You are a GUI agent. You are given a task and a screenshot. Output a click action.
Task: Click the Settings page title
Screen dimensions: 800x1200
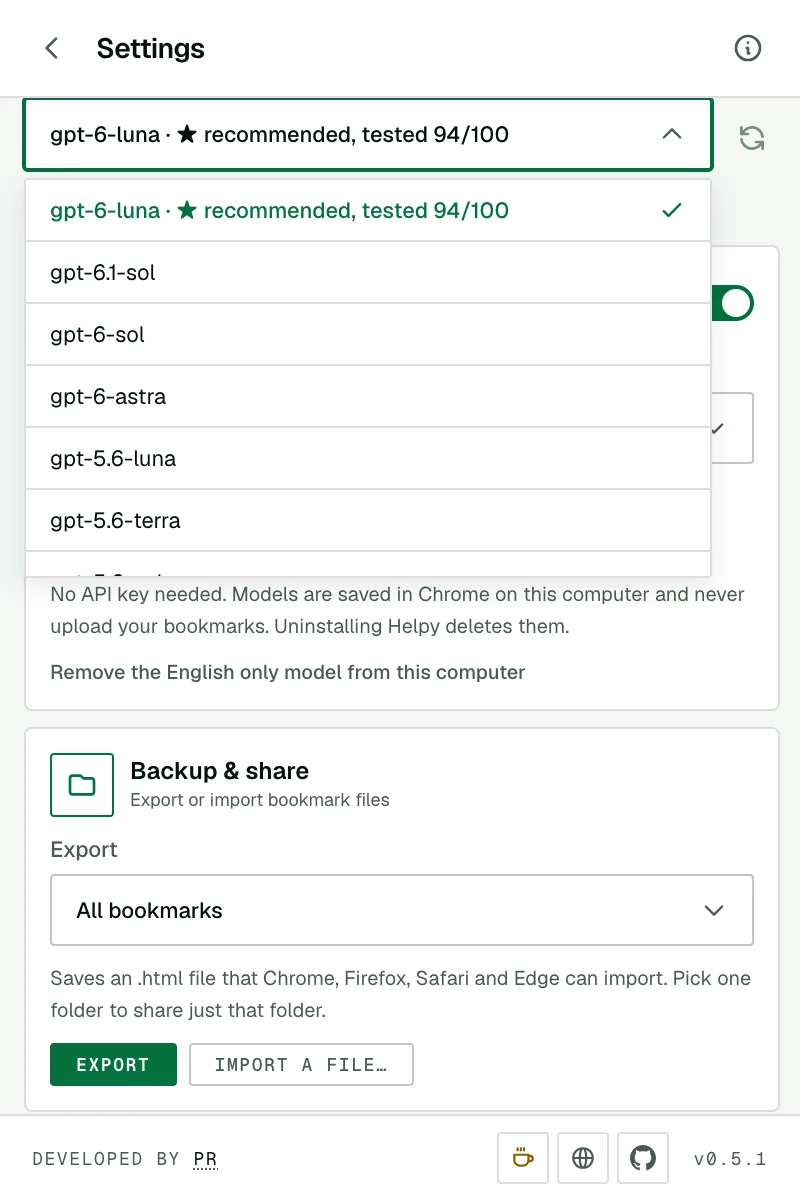click(151, 48)
